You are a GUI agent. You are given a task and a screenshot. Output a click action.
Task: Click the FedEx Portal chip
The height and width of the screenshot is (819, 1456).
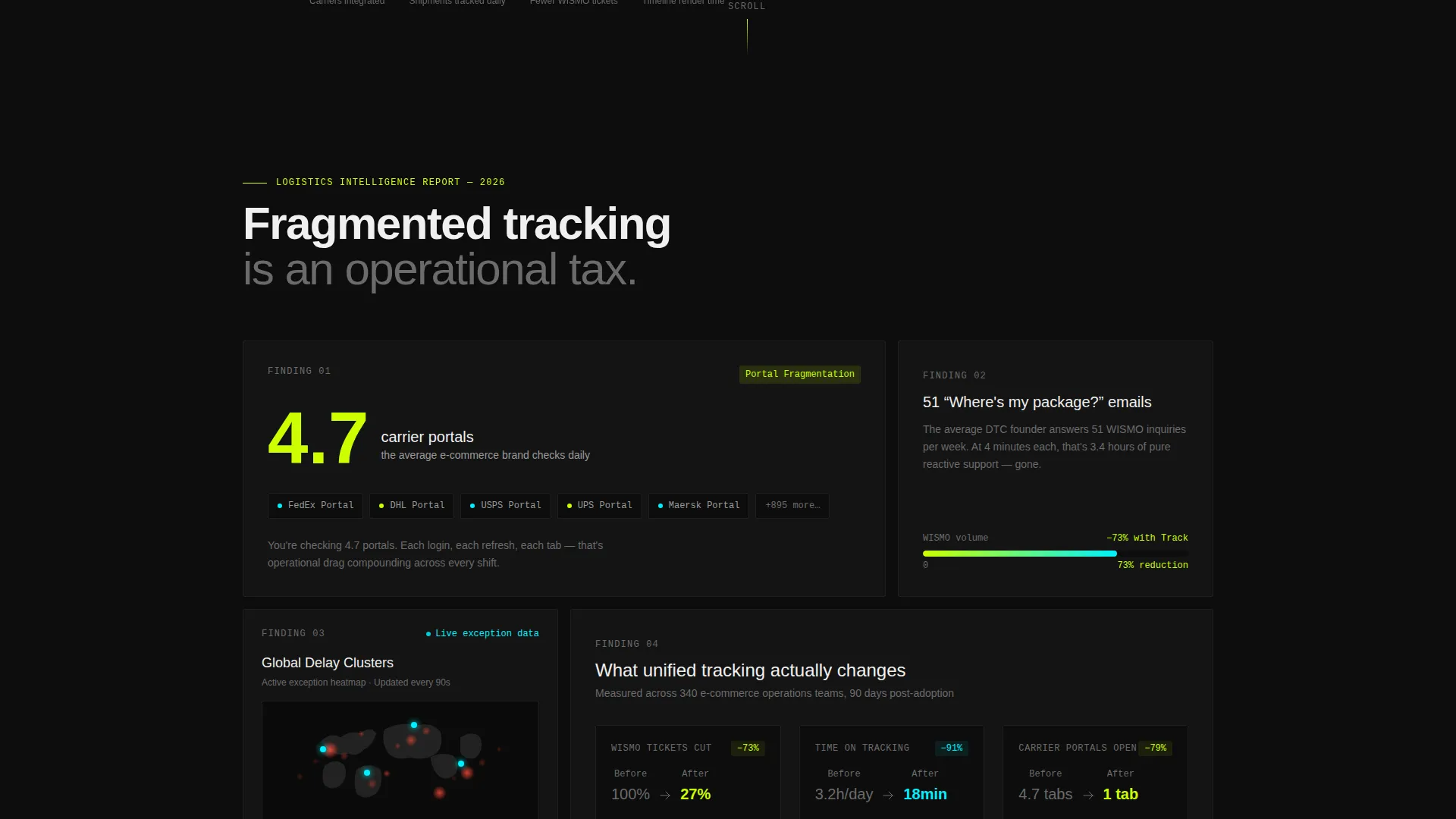tap(315, 506)
